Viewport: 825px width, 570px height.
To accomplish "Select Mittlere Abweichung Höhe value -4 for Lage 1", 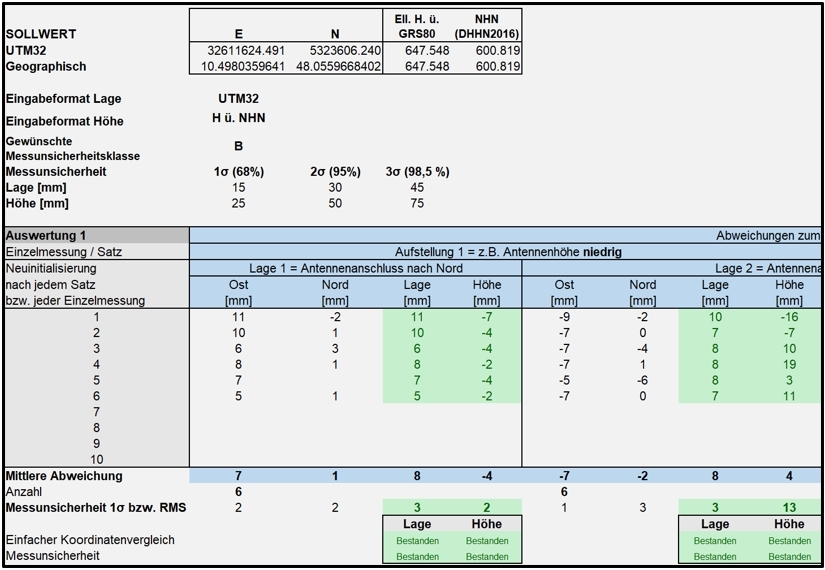I will pyautogui.click(x=487, y=476).
